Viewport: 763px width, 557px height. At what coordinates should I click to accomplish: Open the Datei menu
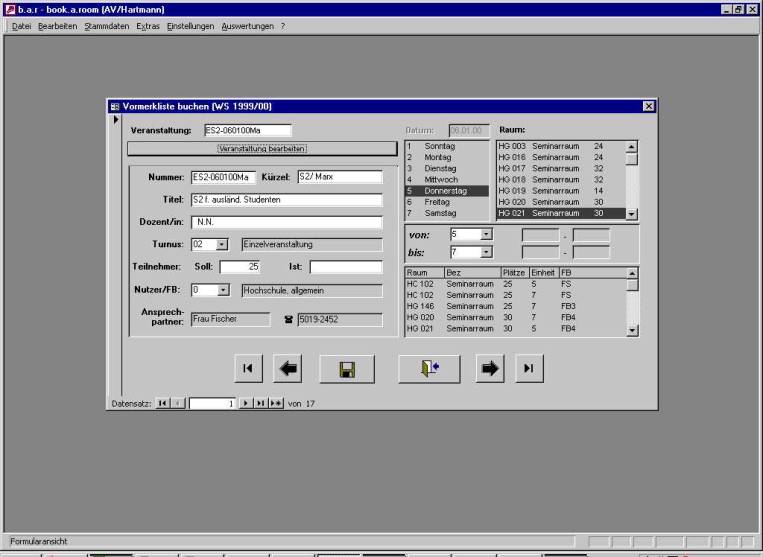[x=21, y=26]
